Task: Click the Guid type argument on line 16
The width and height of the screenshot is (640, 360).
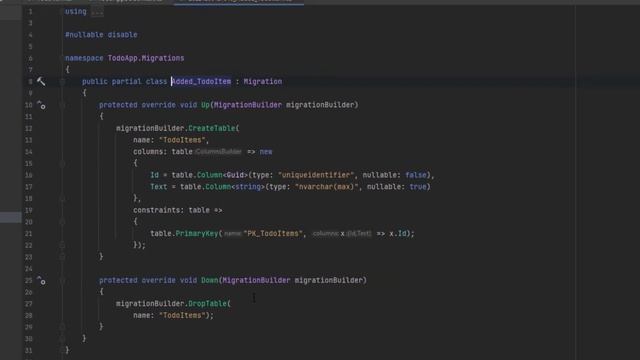Action: (x=235, y=175)
